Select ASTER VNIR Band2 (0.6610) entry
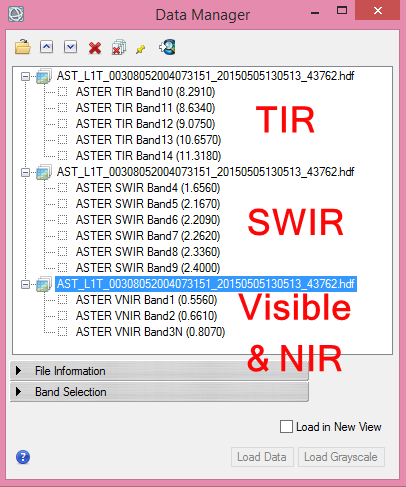Viewport: 406px width, 487px height. coord(146,316)
